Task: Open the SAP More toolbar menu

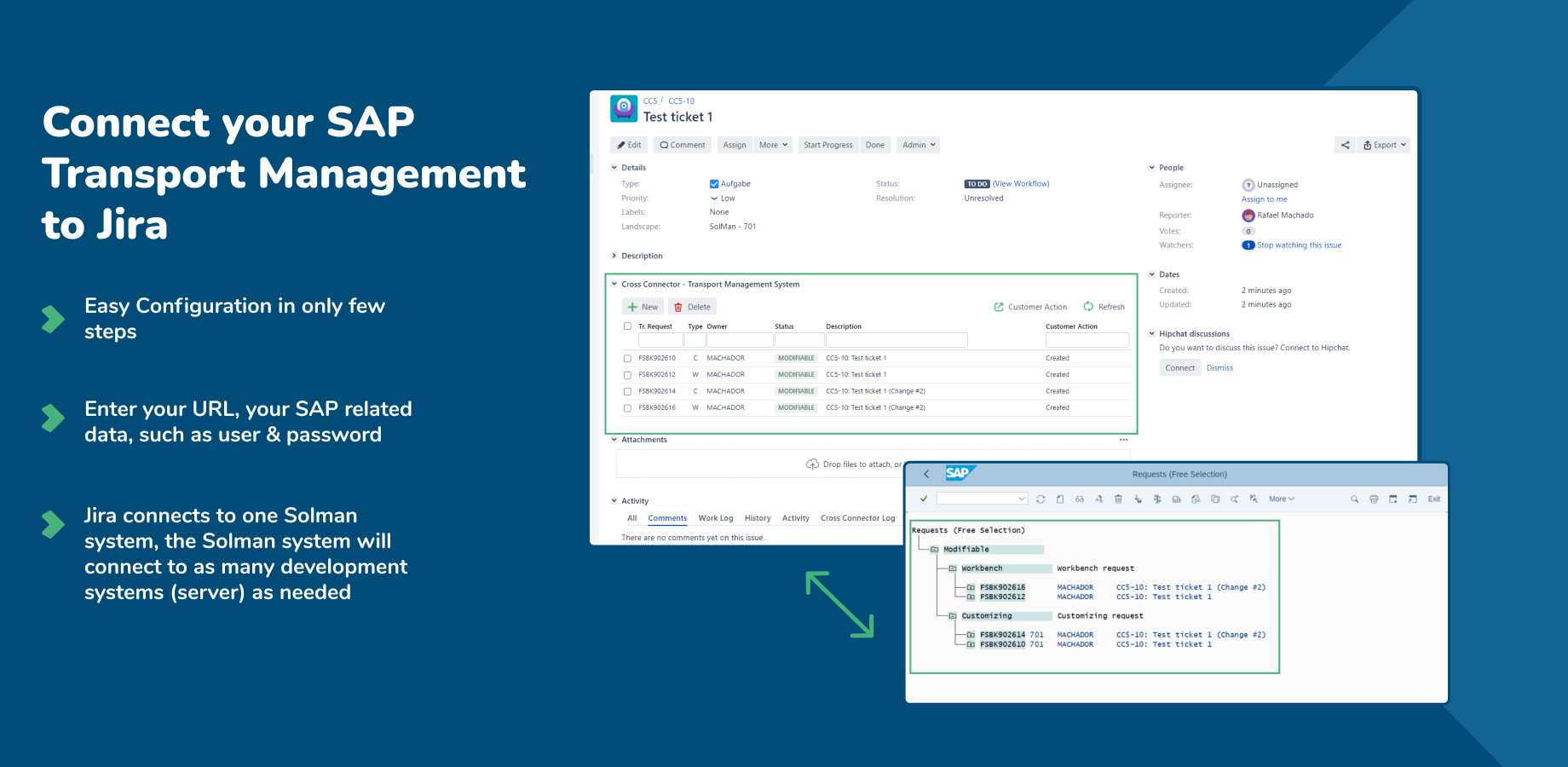Action: 1282,499
